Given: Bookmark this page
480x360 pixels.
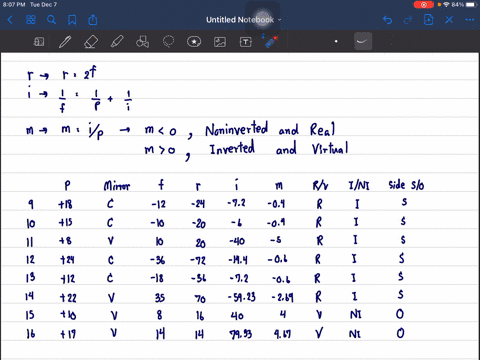Looking at the screenshot, I should [72, 20].
